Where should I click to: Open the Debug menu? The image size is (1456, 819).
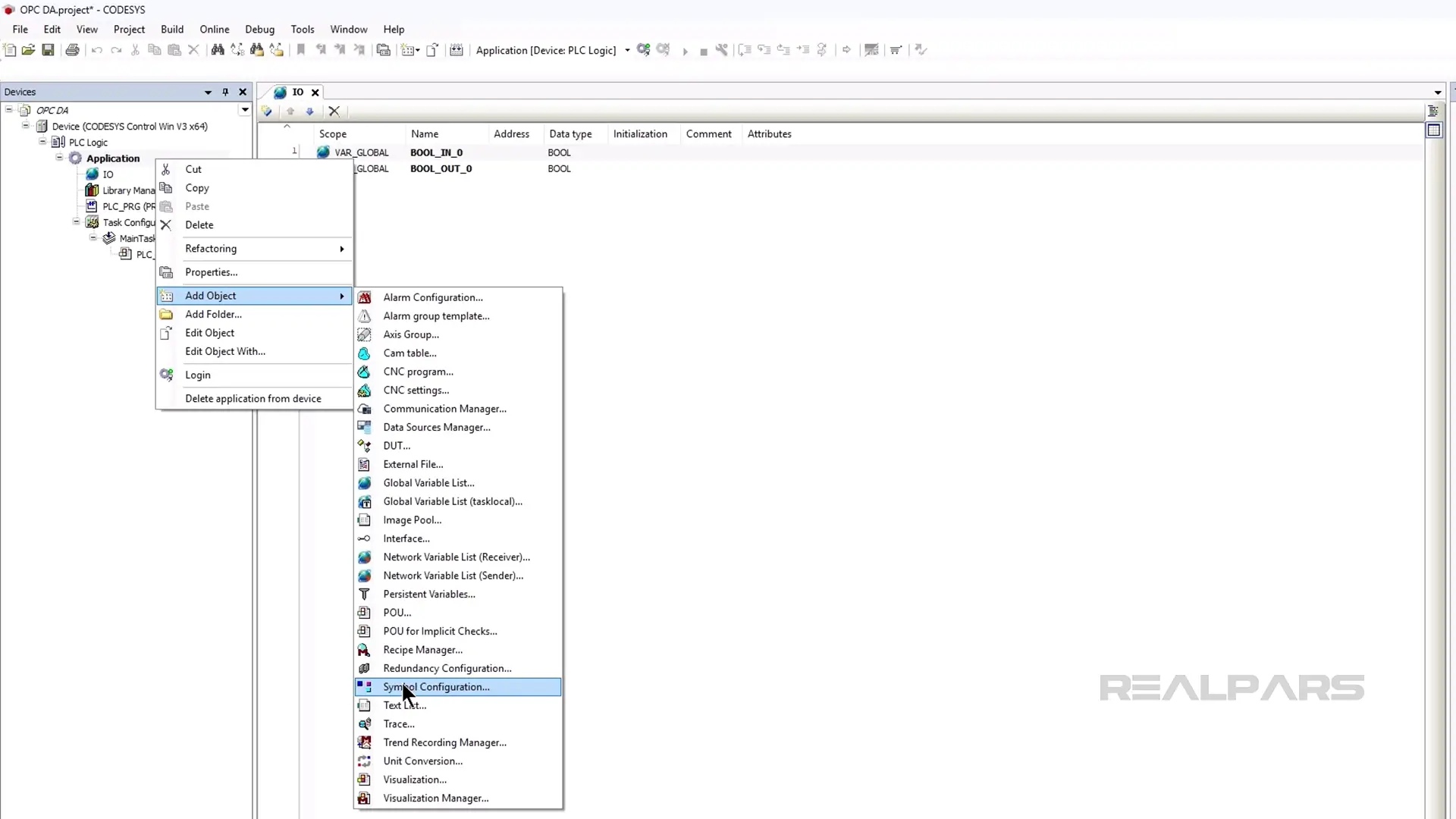point(259,29)
